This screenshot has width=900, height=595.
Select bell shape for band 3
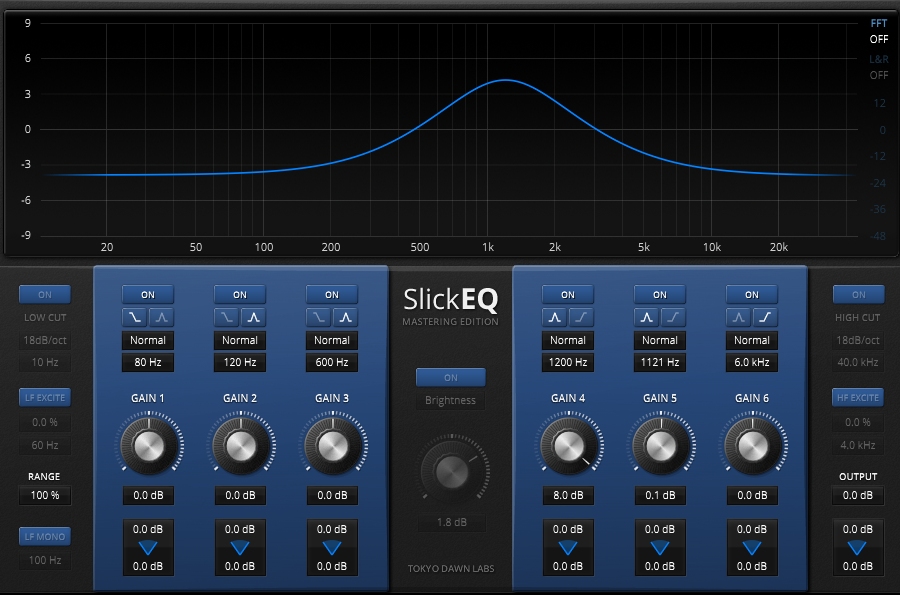coord(345,317)
